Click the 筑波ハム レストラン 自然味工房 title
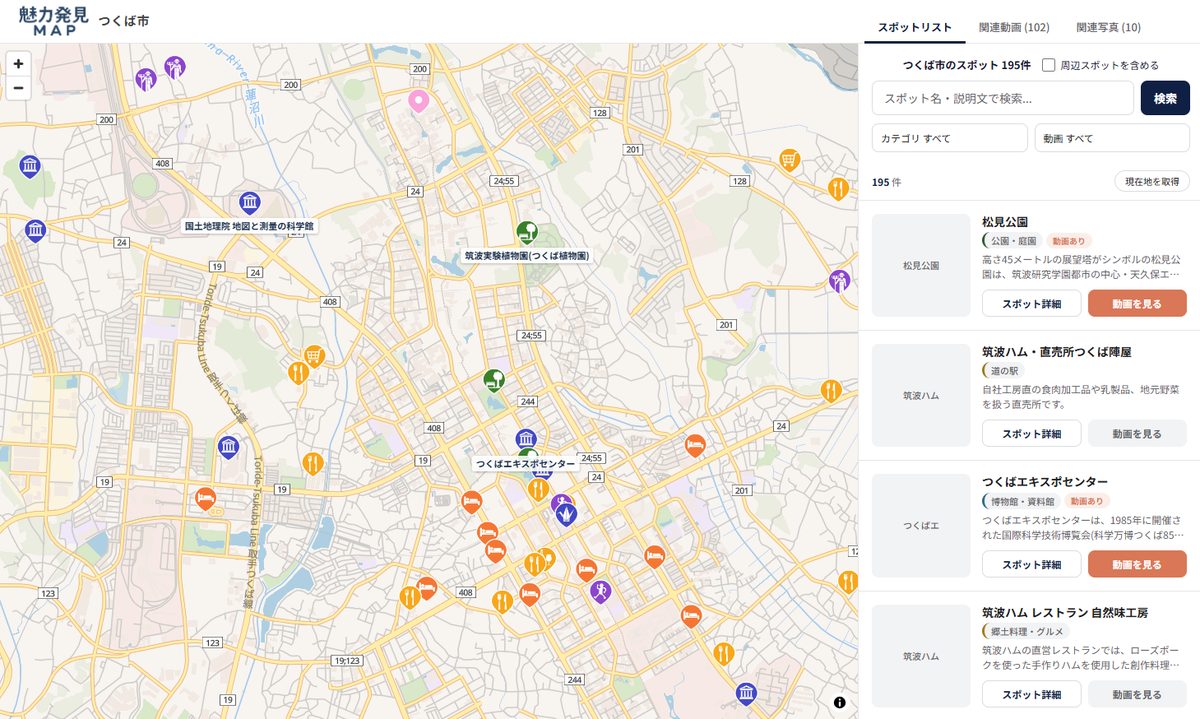The height and width of the screenshot is (719, 1200). point(1065,612)
